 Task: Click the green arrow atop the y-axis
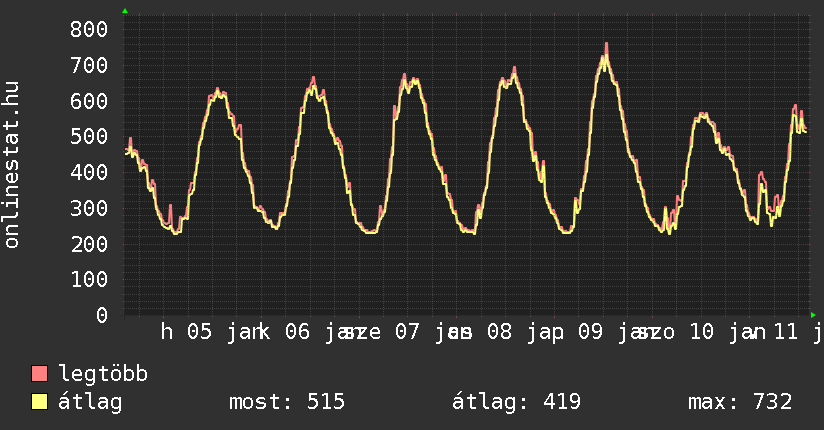click(x=125, y=11)
